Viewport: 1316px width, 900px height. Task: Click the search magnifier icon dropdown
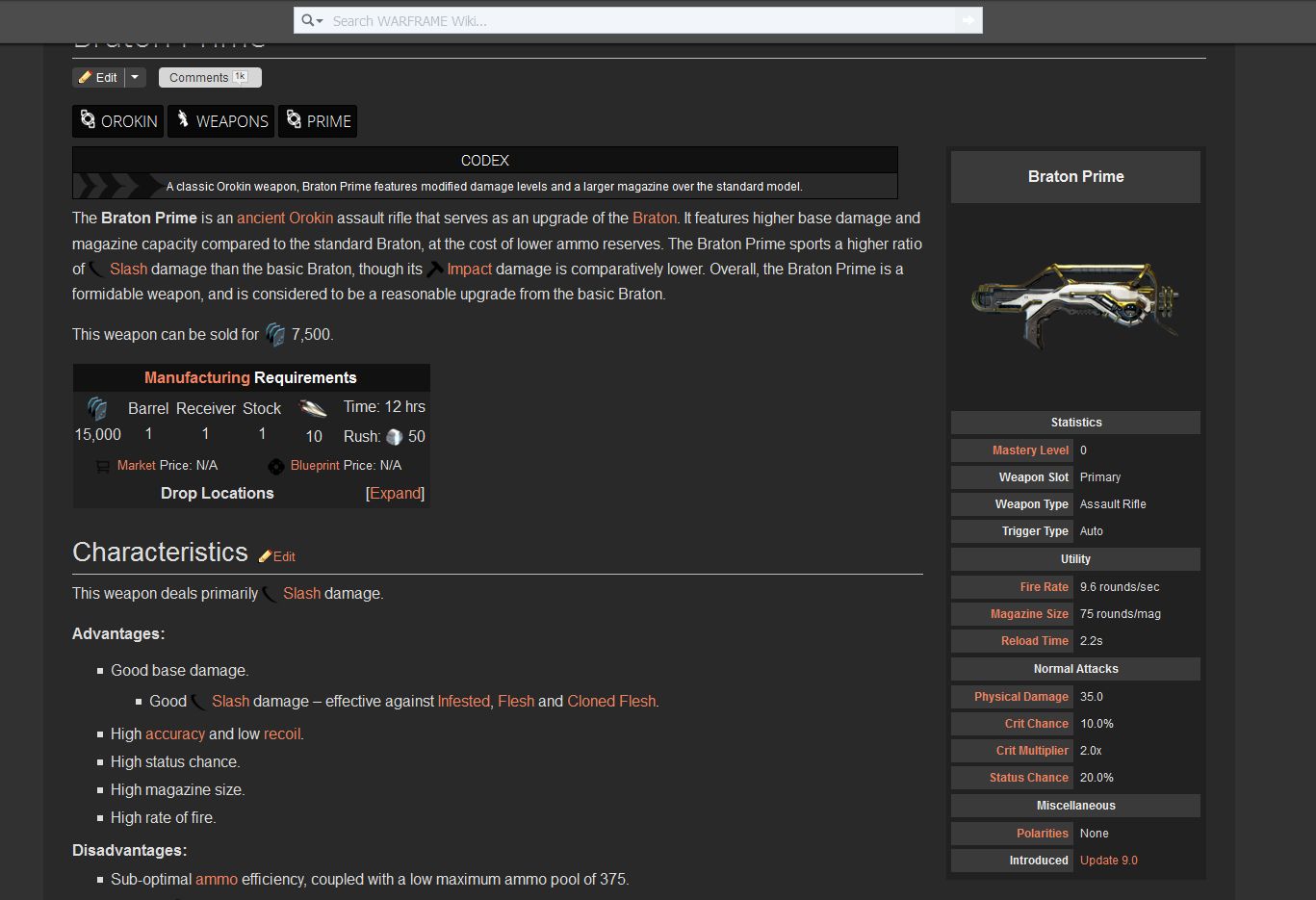tap(312, 20)
